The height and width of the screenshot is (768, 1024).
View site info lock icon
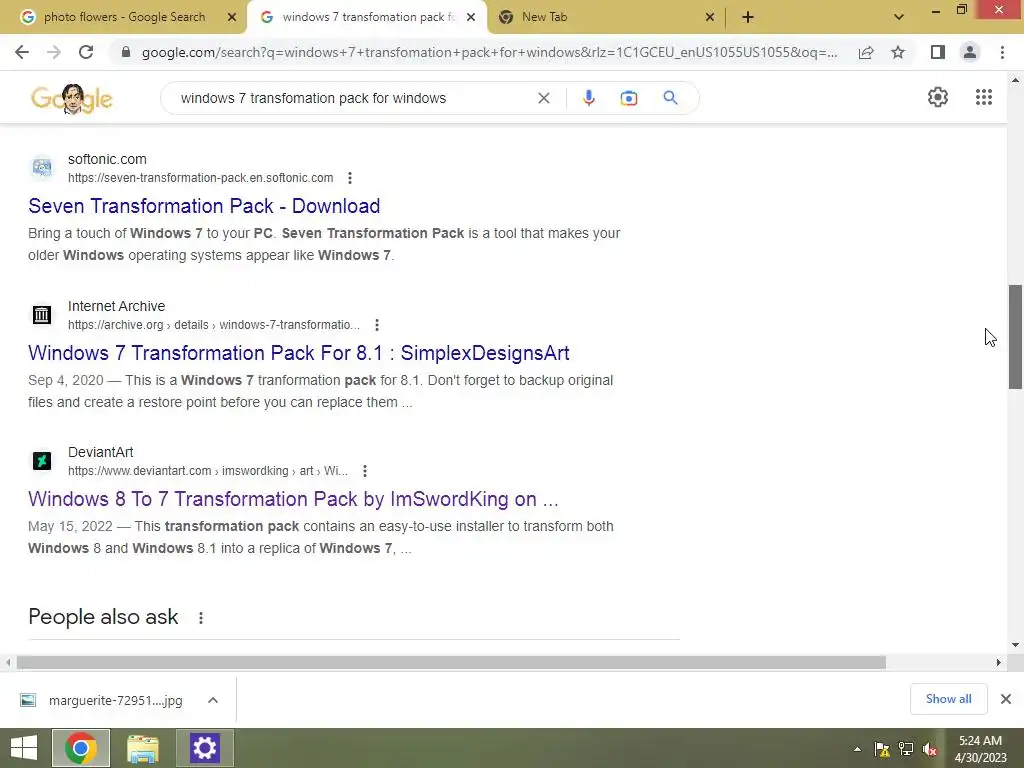(x=126, y=52)
